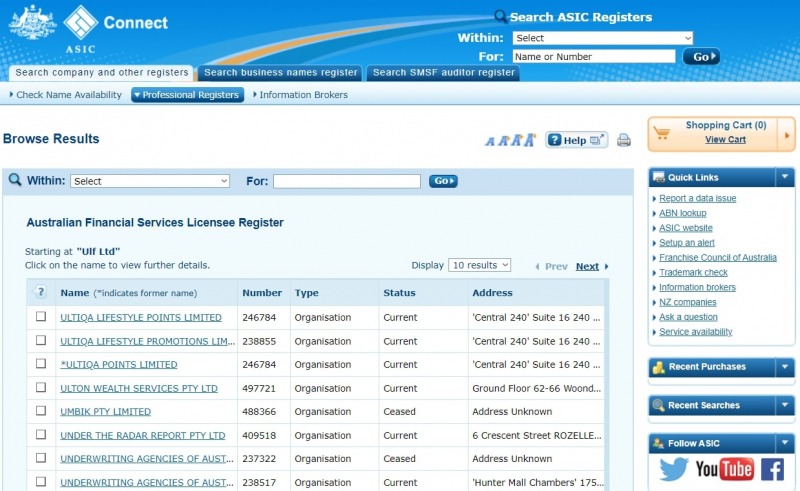Expand Check Name Availability menu
800x491 pixels.
(x=66, y=95)
